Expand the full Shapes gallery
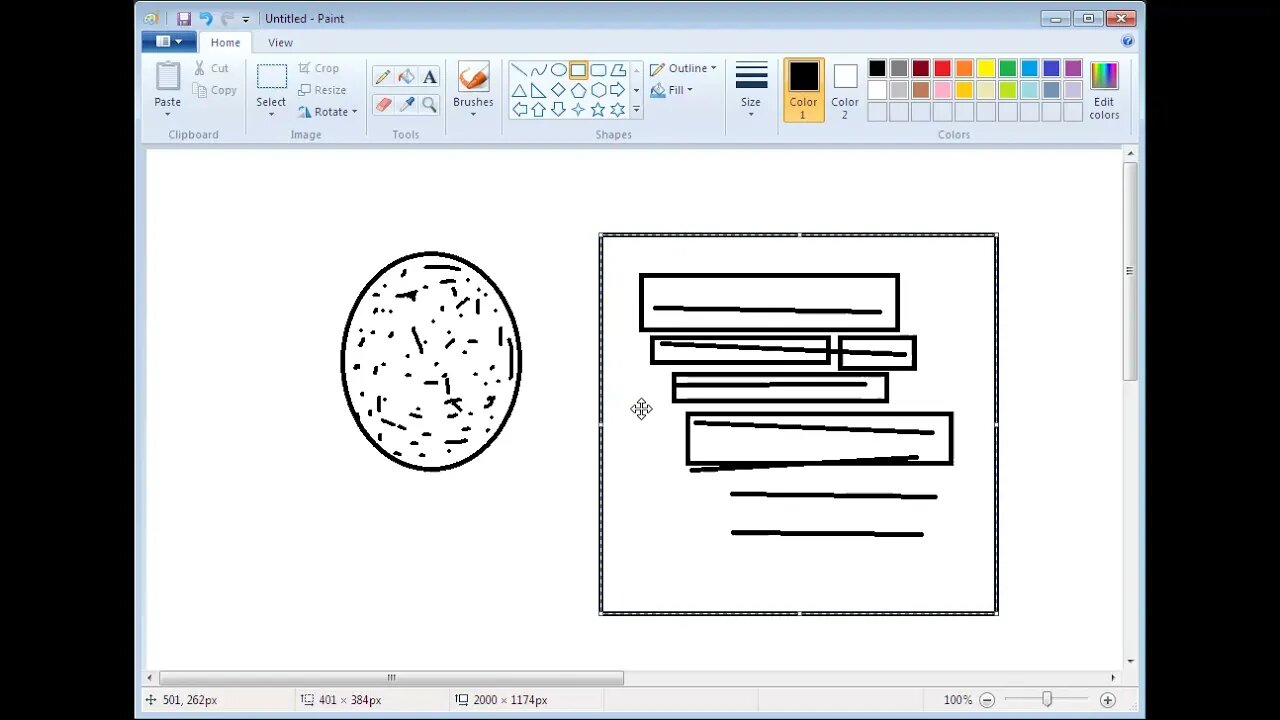This screenshot has width=1280, height=720. click(636, 110)
